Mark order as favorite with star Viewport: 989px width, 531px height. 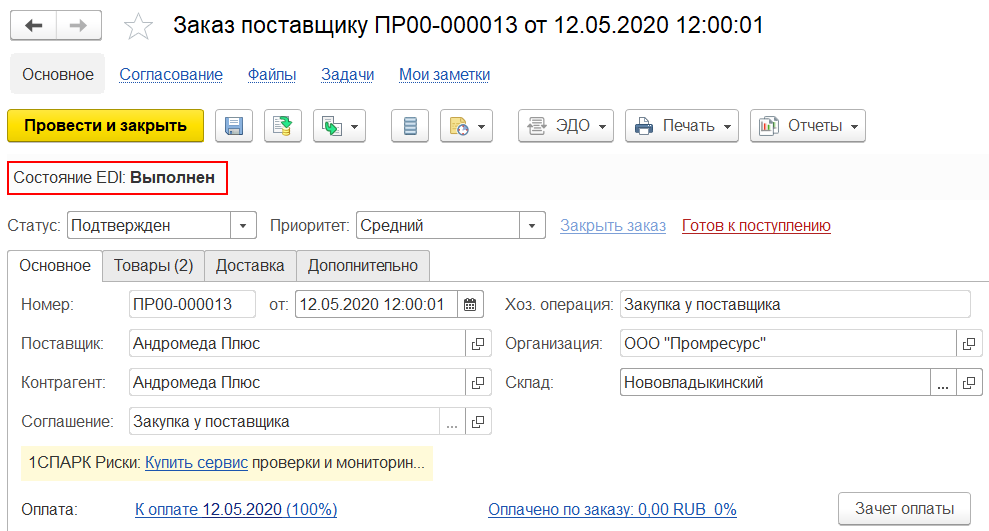click(138, 27)
